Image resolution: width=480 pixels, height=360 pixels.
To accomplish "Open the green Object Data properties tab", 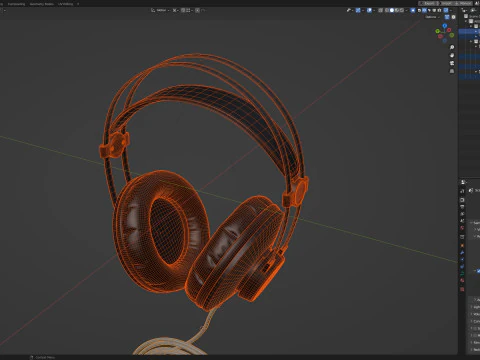I will (462, 274).
